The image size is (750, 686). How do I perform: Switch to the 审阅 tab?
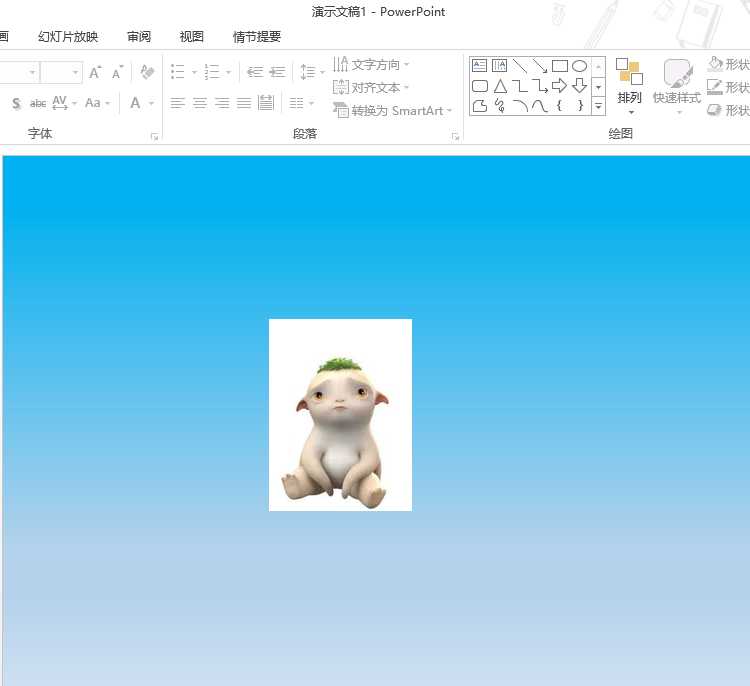click(139, 37)
